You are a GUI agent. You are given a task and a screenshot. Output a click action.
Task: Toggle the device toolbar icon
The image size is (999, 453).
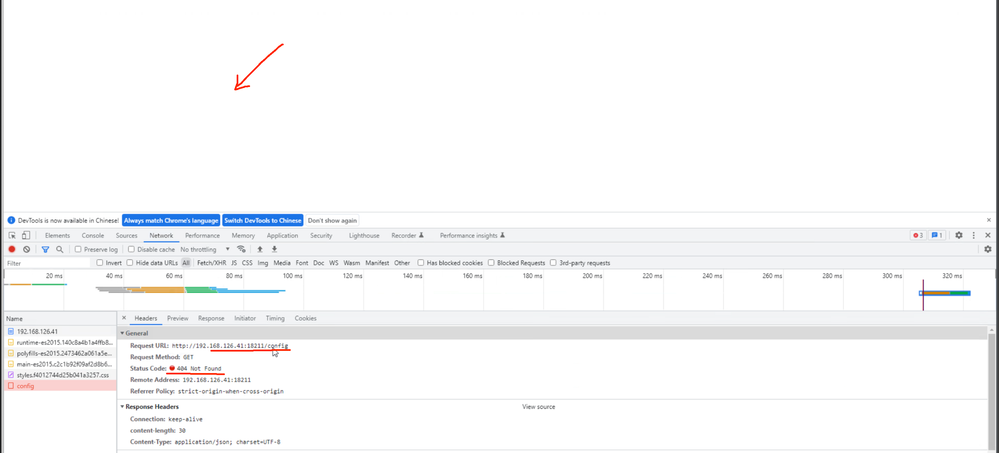(x=25, y=235)
